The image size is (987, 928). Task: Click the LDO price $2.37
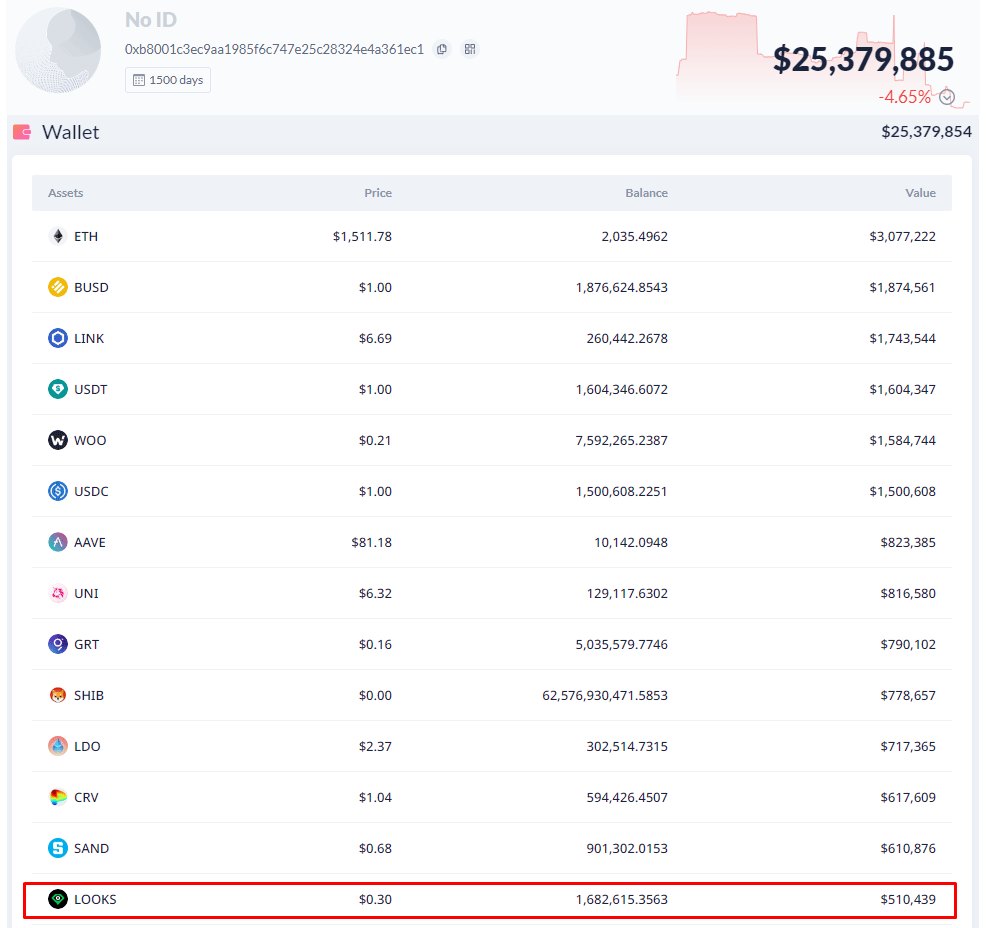click(375, 747)
